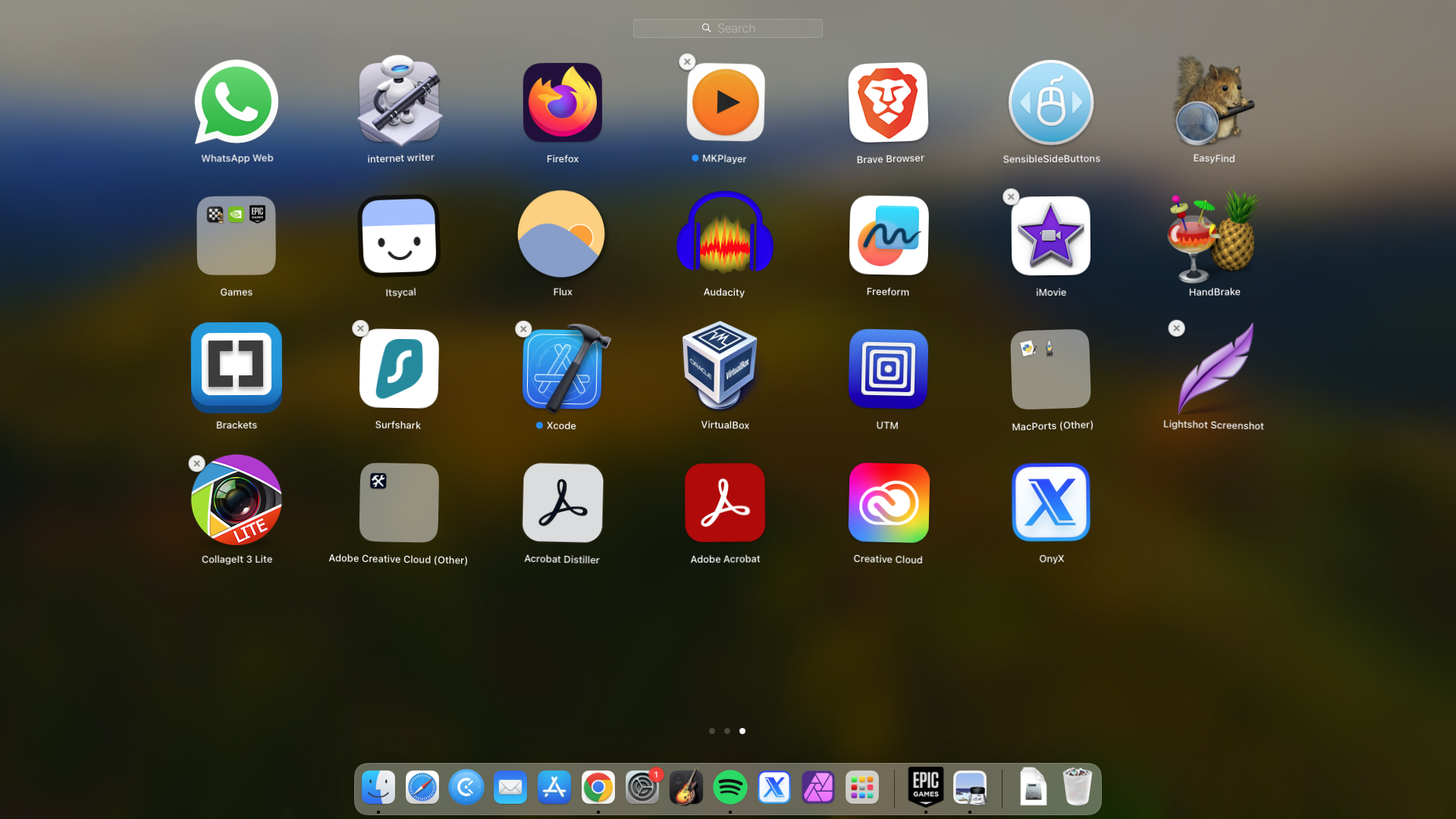
Task: Open Xcode
Action: point(562,369)
